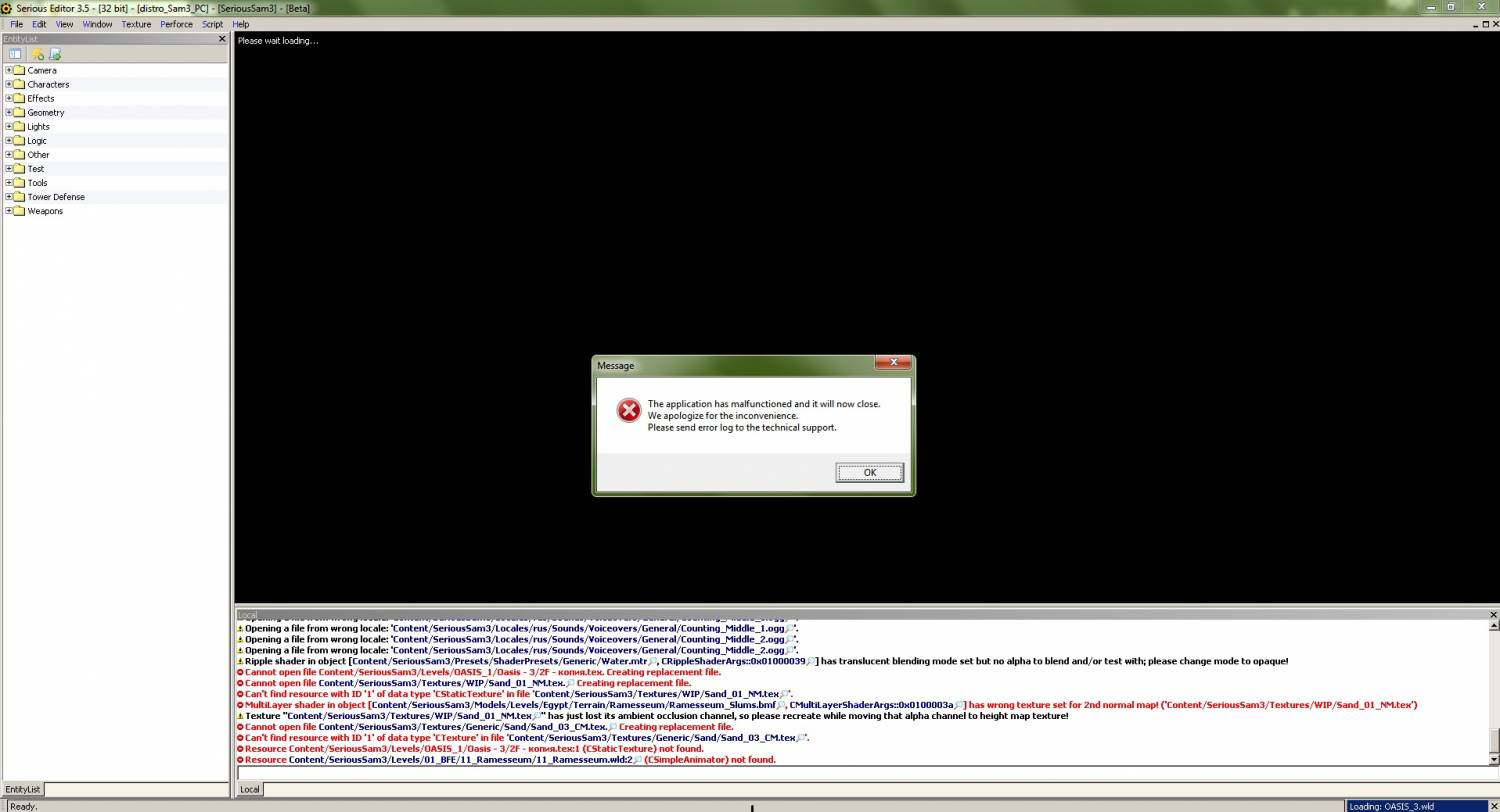Open the Script menu
This screenshot has height=812, width=1500.
point(212,24)
